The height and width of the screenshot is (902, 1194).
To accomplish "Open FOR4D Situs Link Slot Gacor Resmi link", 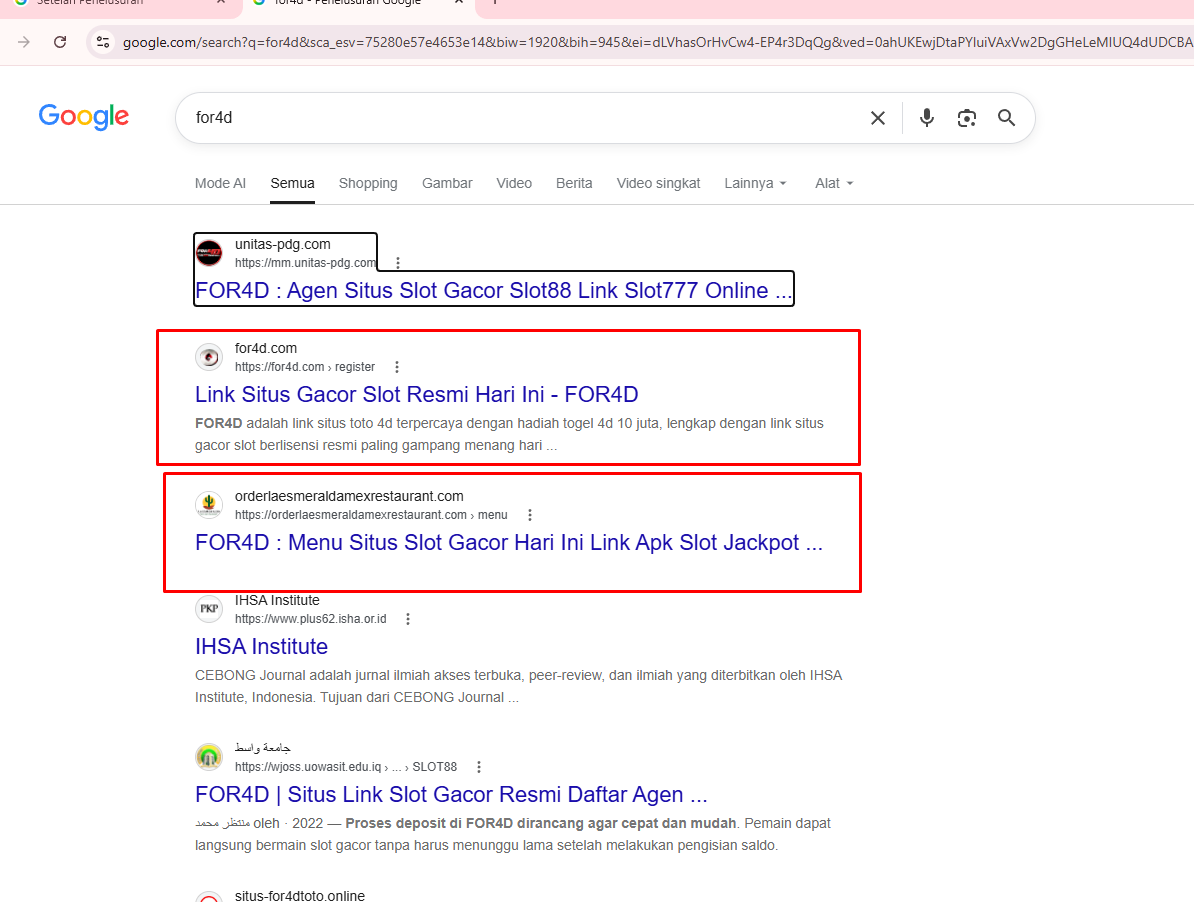I will [451, 795].
